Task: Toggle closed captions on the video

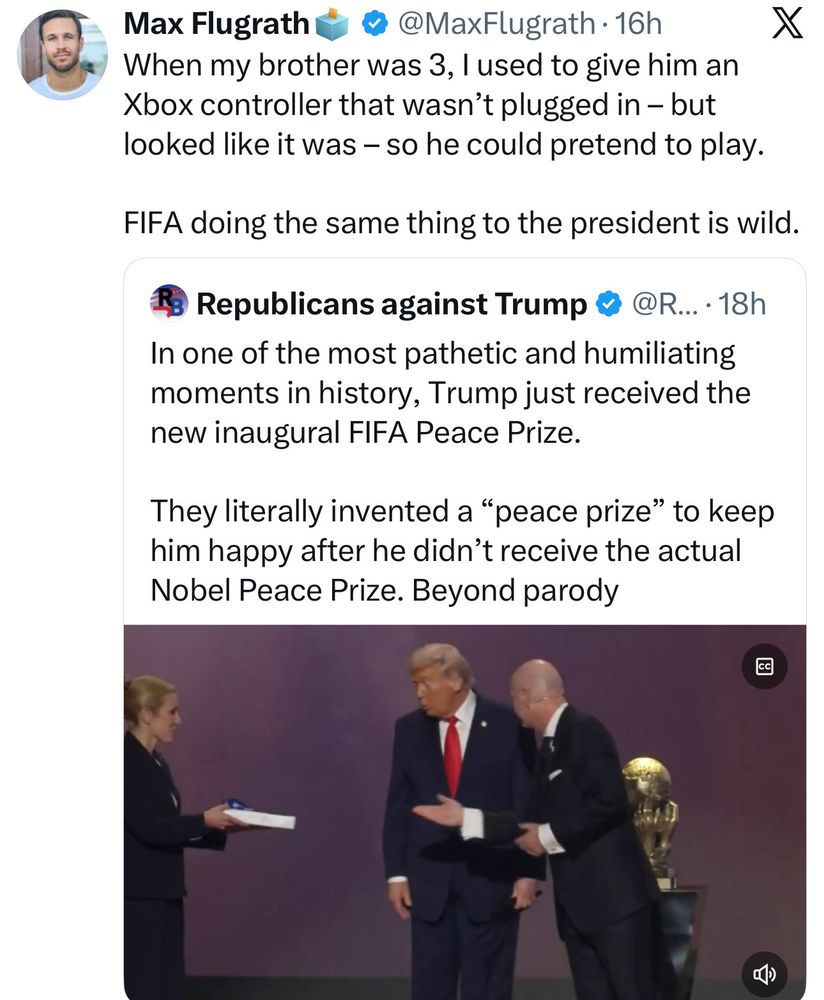Action: point(764,666)
